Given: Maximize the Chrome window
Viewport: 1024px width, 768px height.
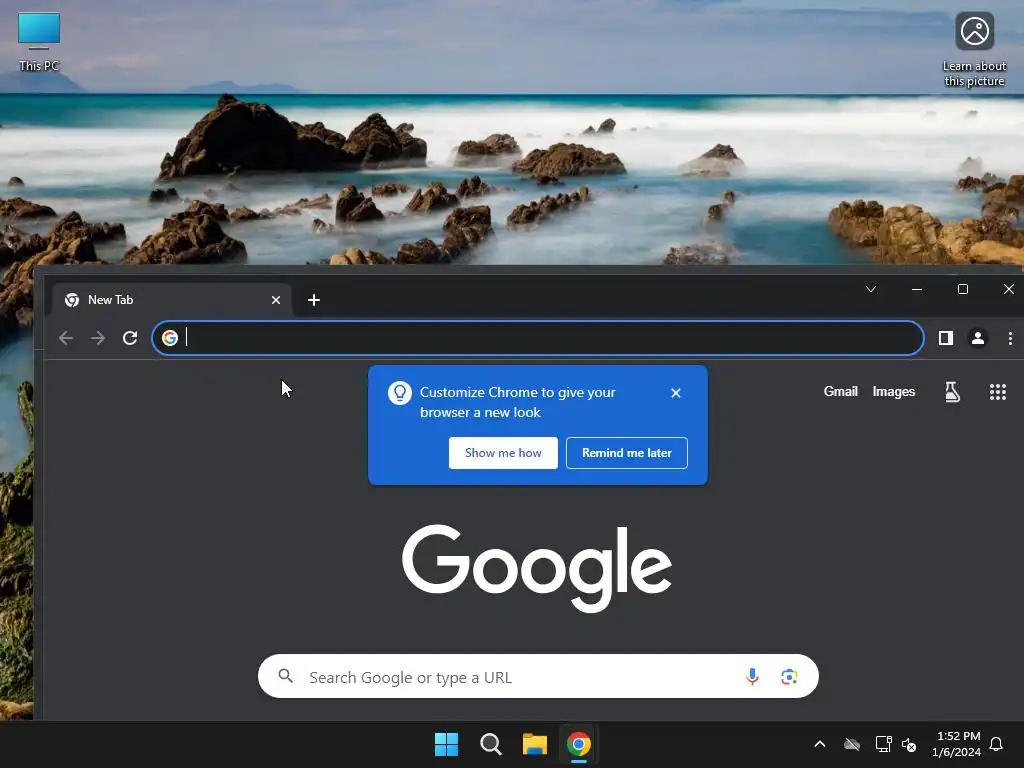Looking at the screenshot, I should pyautogui.click(x=963, y=289).
